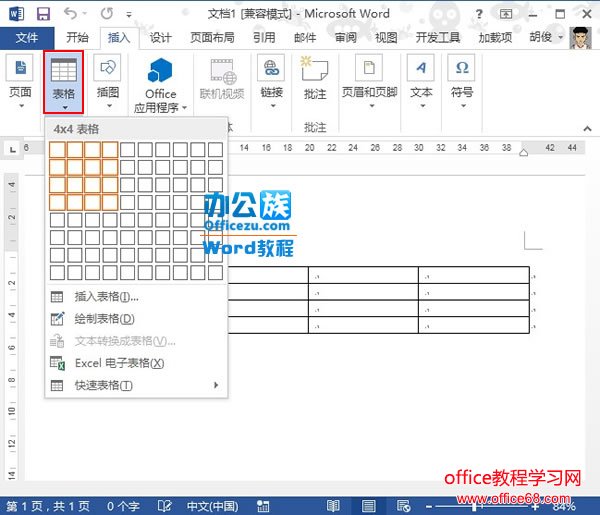600x515 pixels.
Task: Open Word Help with the question mark
Action: 479,14
